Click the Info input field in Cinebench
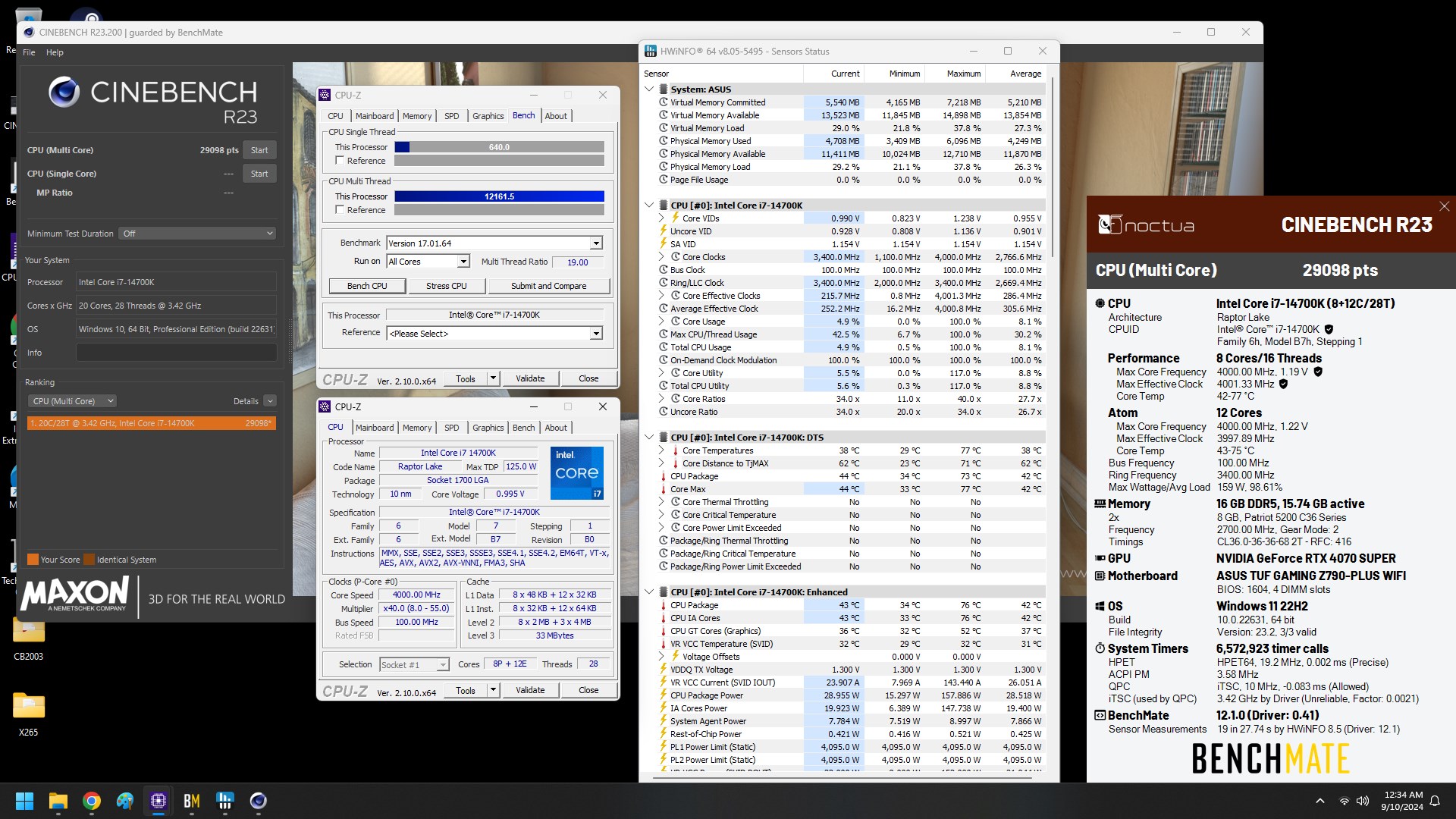The image size is (1456, 819). 176,353
